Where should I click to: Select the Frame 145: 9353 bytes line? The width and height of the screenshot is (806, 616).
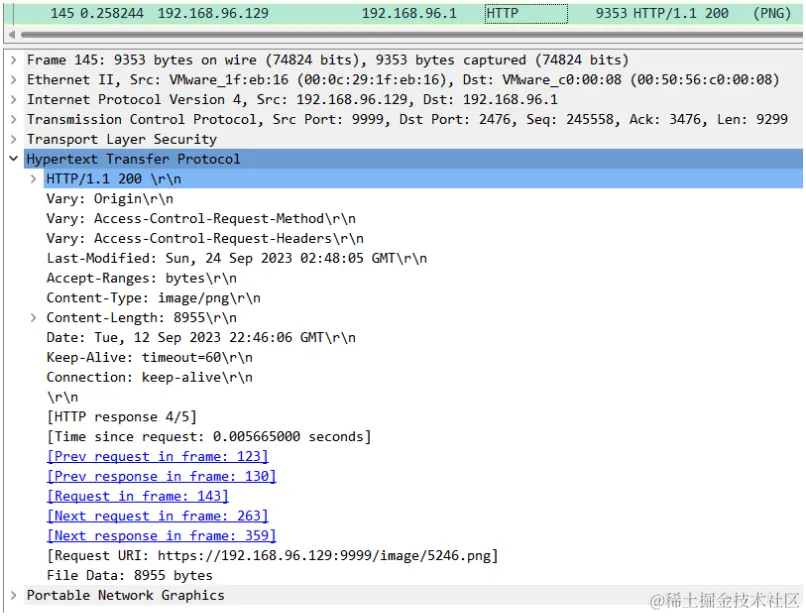327,60
